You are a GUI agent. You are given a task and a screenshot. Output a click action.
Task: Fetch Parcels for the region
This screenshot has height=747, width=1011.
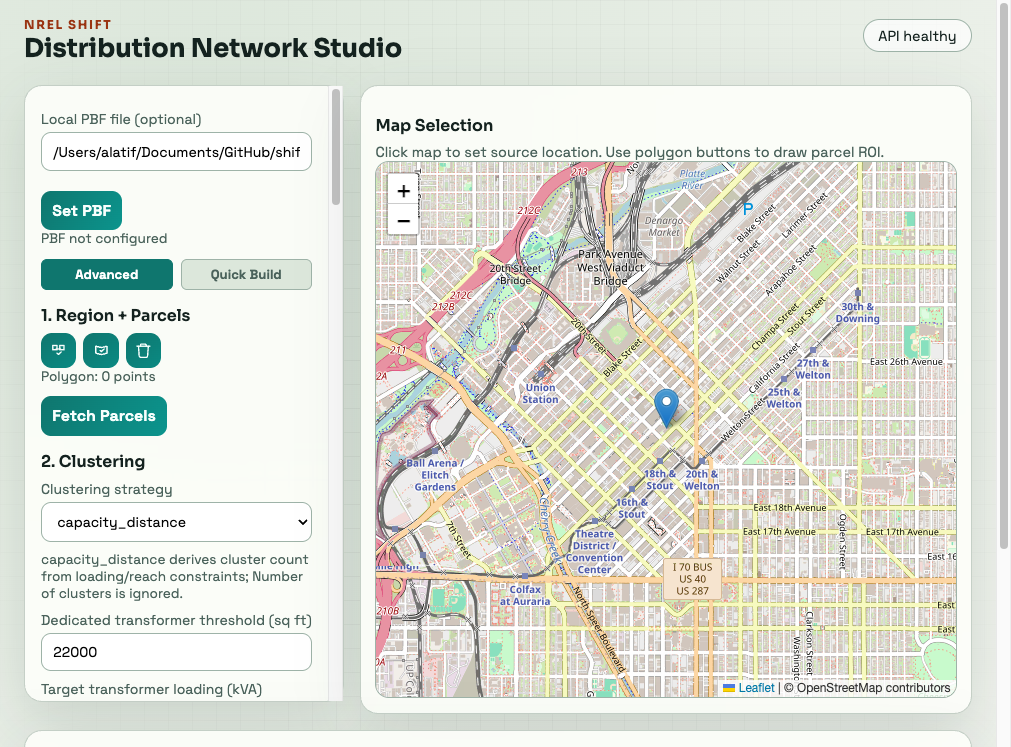104,416
